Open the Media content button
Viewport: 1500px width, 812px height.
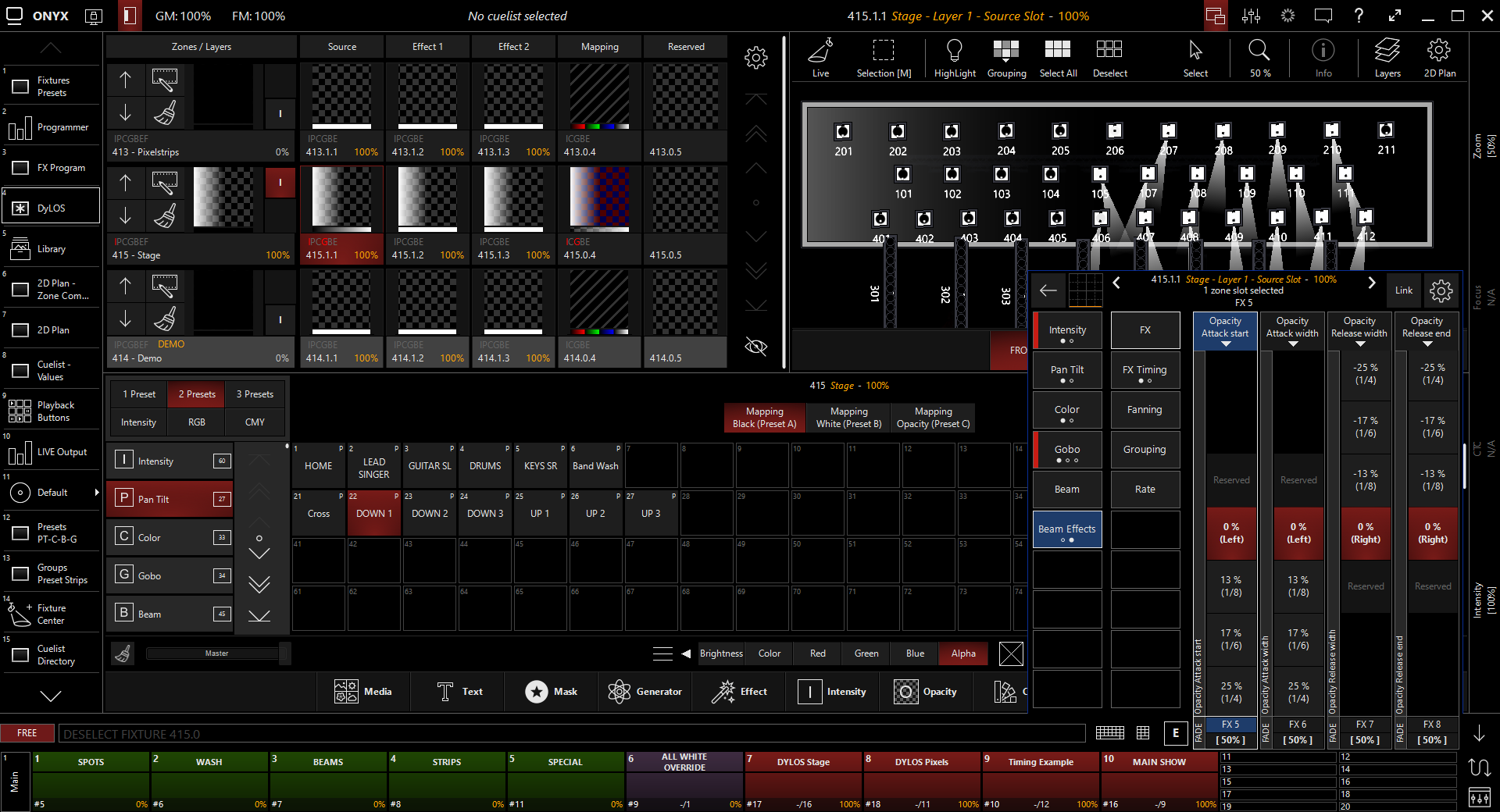[x=363, y=692]
